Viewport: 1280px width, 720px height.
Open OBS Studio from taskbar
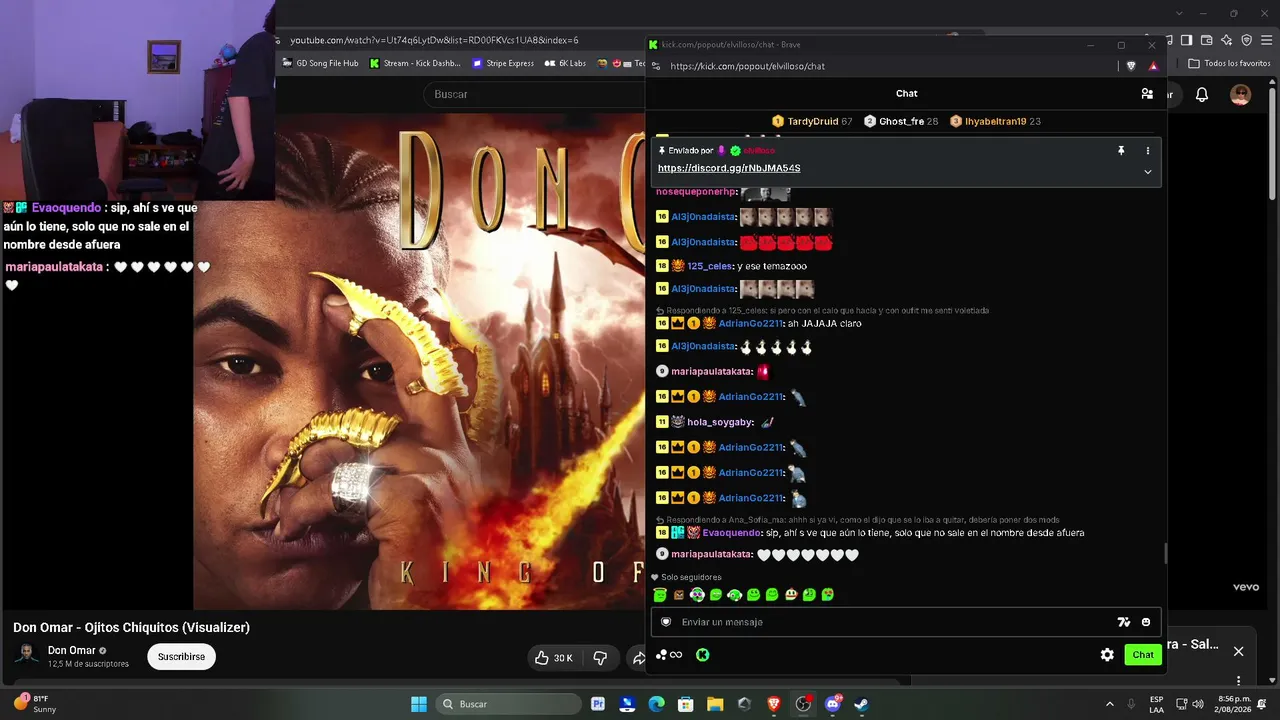803,704
